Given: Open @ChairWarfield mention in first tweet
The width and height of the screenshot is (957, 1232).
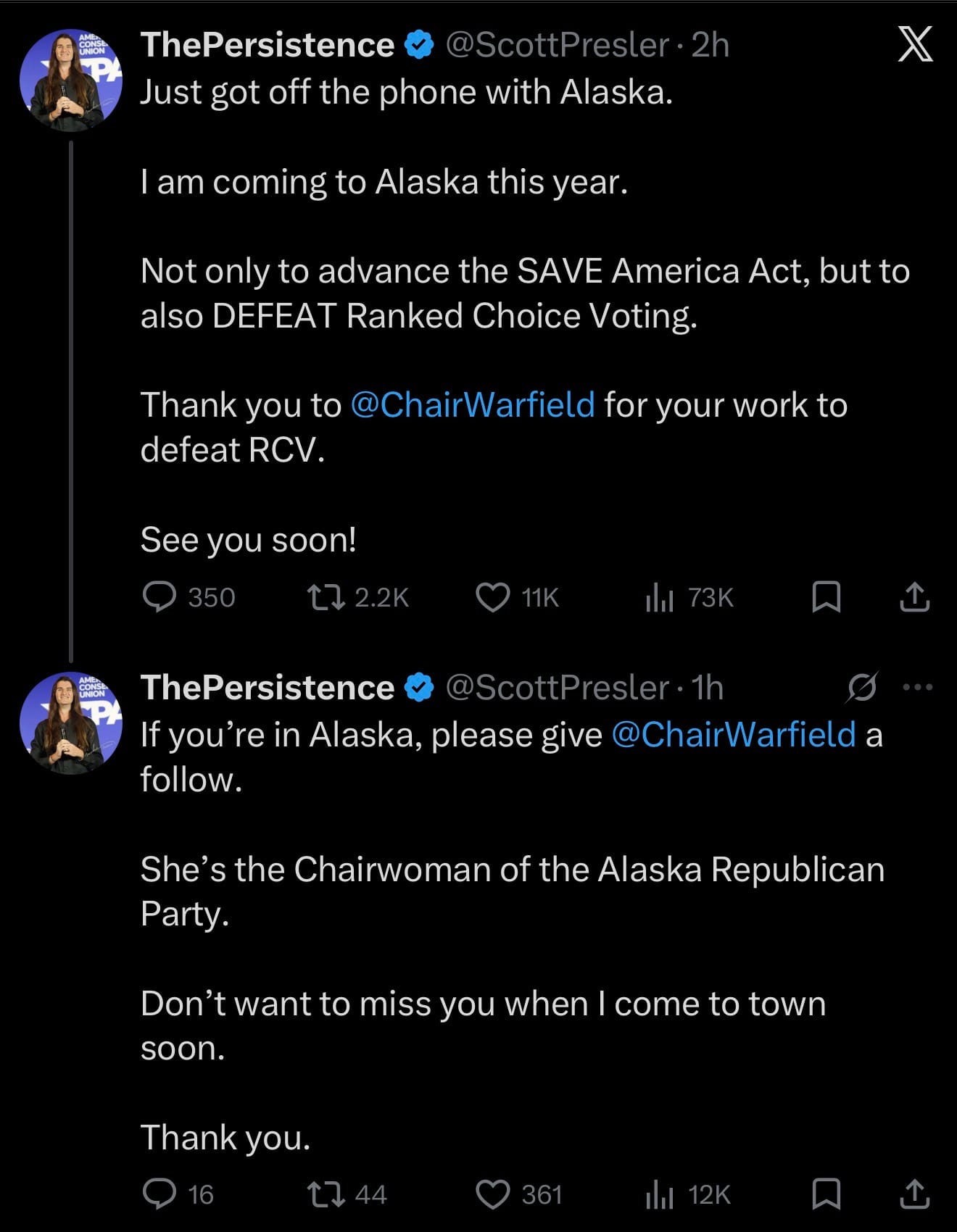Looking at the screenshot, I should [473, 405].
